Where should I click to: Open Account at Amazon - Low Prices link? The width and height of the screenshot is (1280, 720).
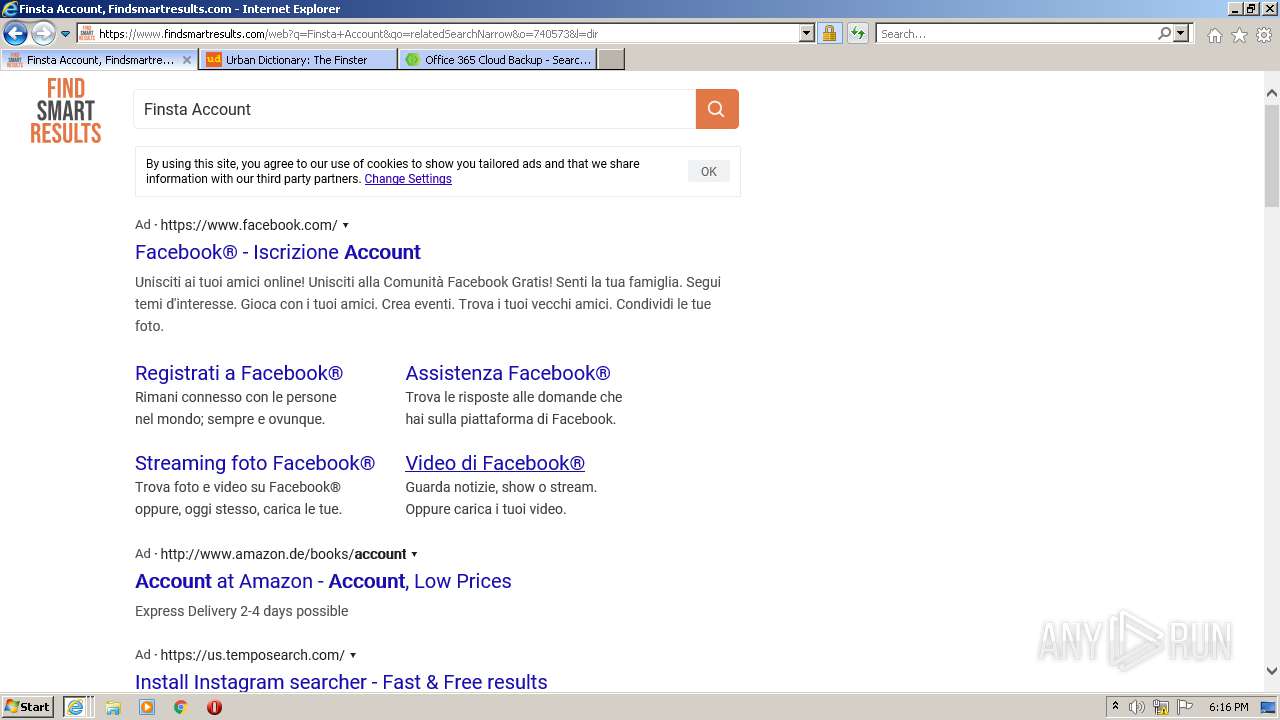pyautogui.click(x=323, y=581)
